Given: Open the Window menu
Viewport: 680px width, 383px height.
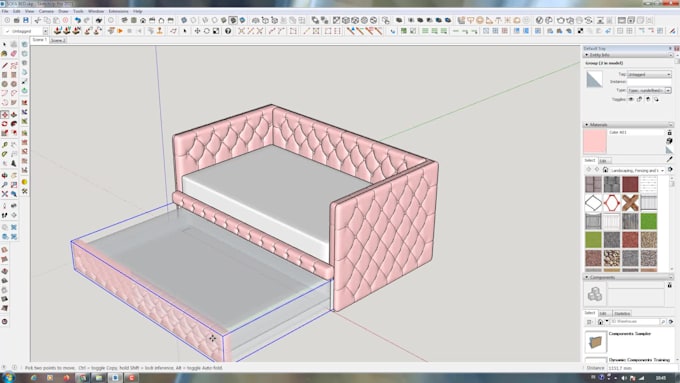Looking at the screenshot, I should click(96, 11).
